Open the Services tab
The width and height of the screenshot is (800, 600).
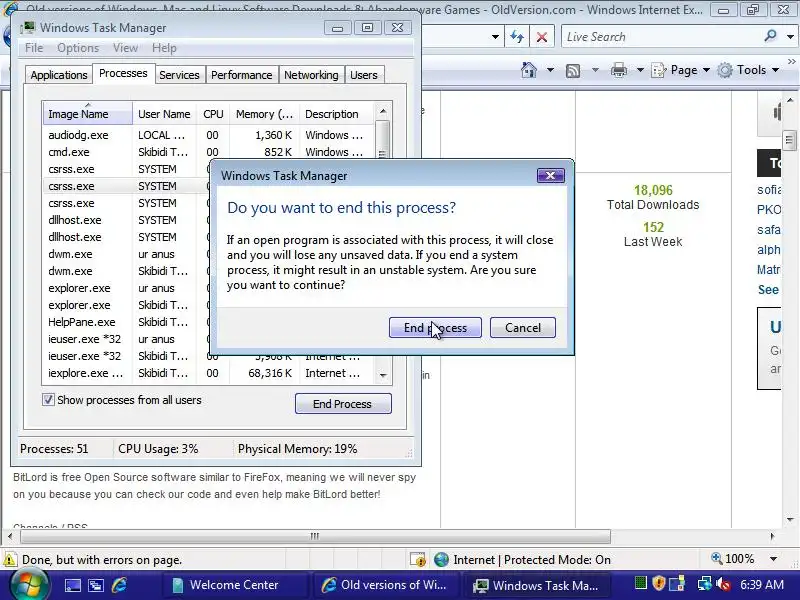pyautogui.click(x=179, y=75)
